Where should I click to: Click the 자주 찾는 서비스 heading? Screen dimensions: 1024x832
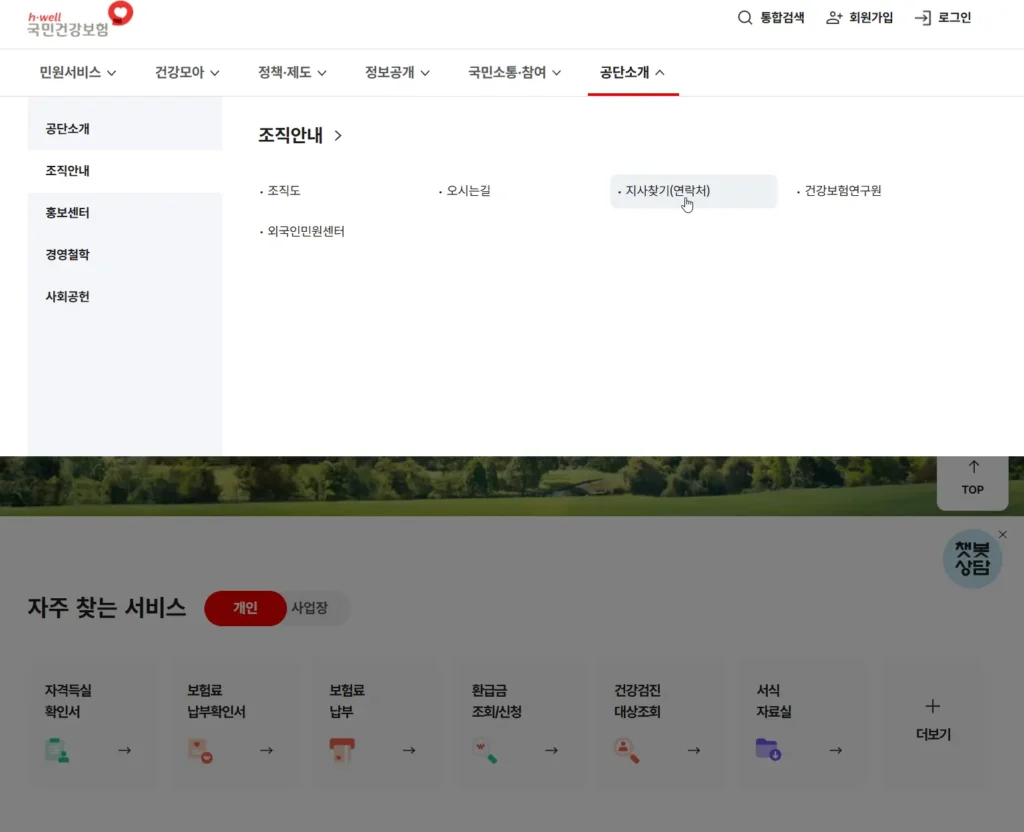106,608
